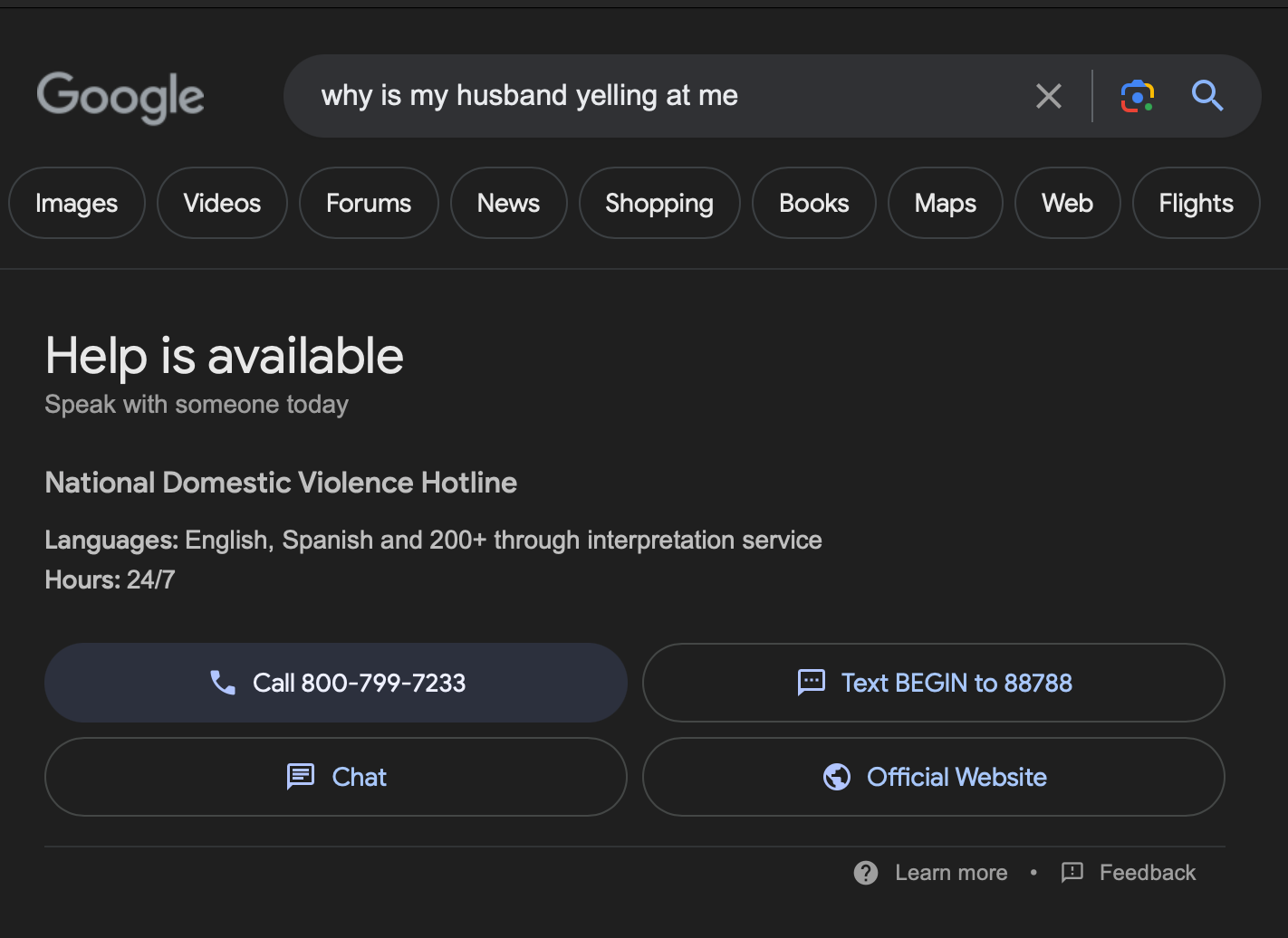Switch to the Videos tab
The height and width of the screenshot is (938, 1288).
tap(222, 203)
